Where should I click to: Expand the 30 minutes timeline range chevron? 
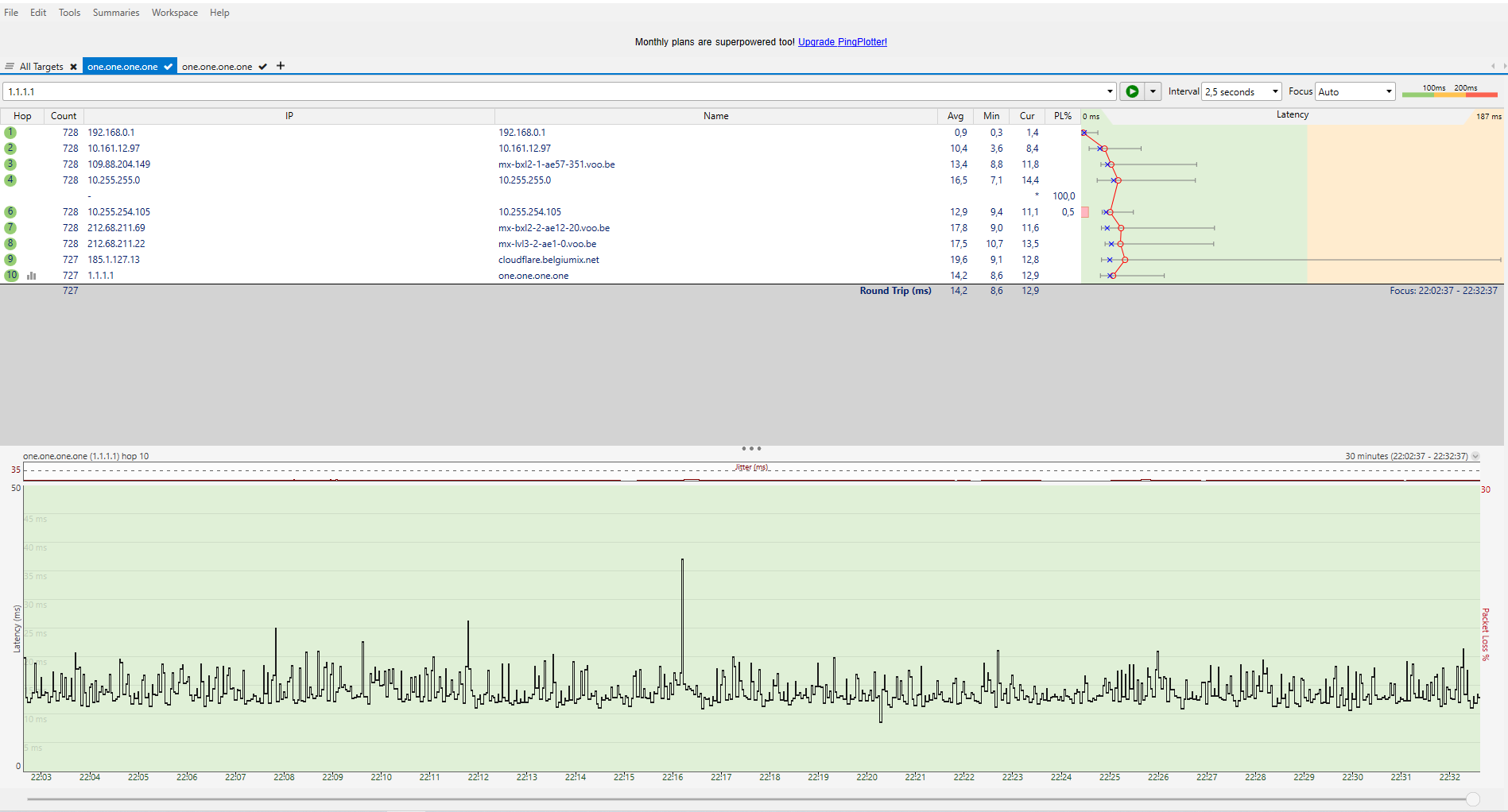pos(1475,456)
